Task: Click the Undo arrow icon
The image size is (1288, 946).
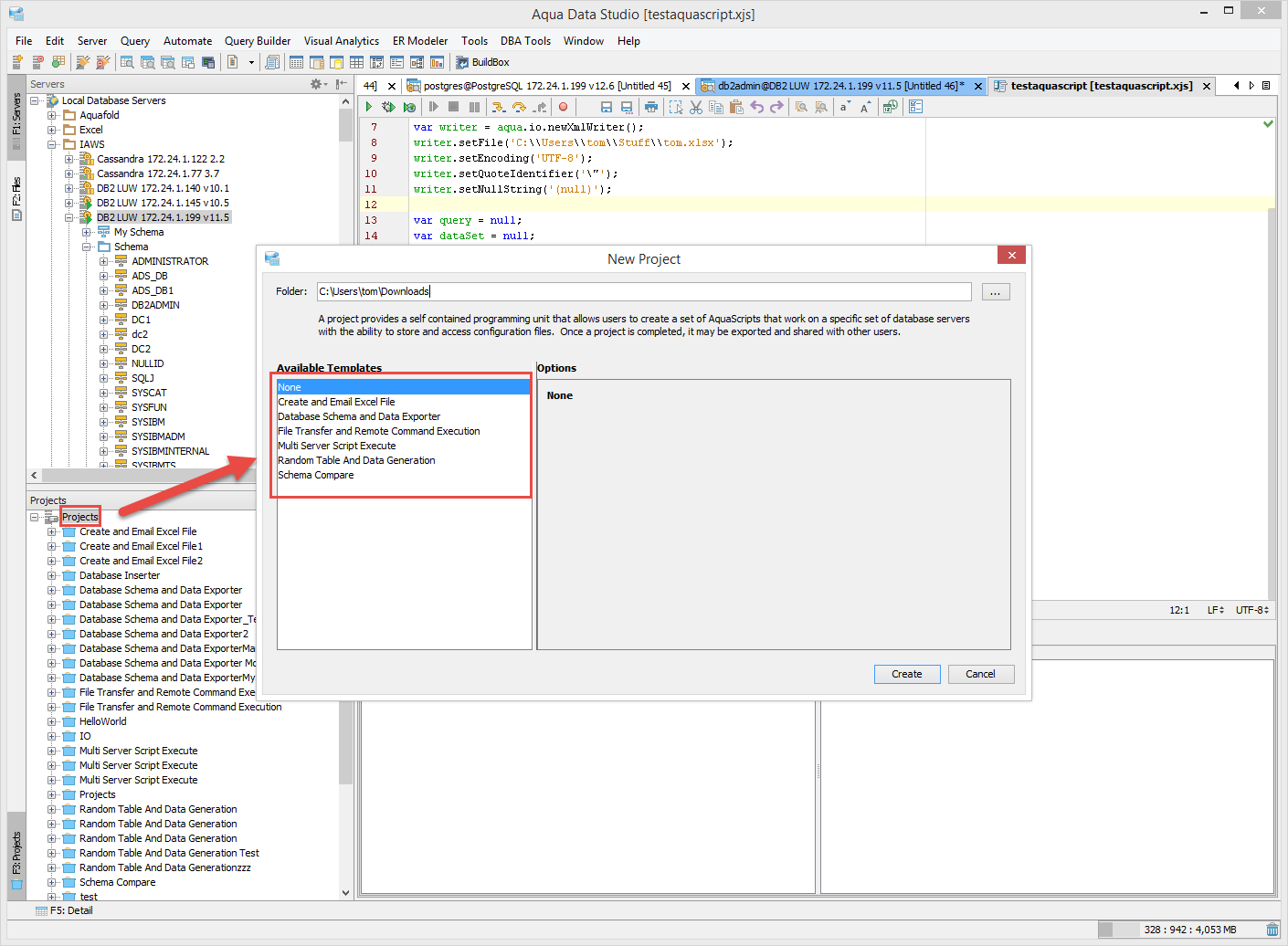Action: (x=756, y=107)
